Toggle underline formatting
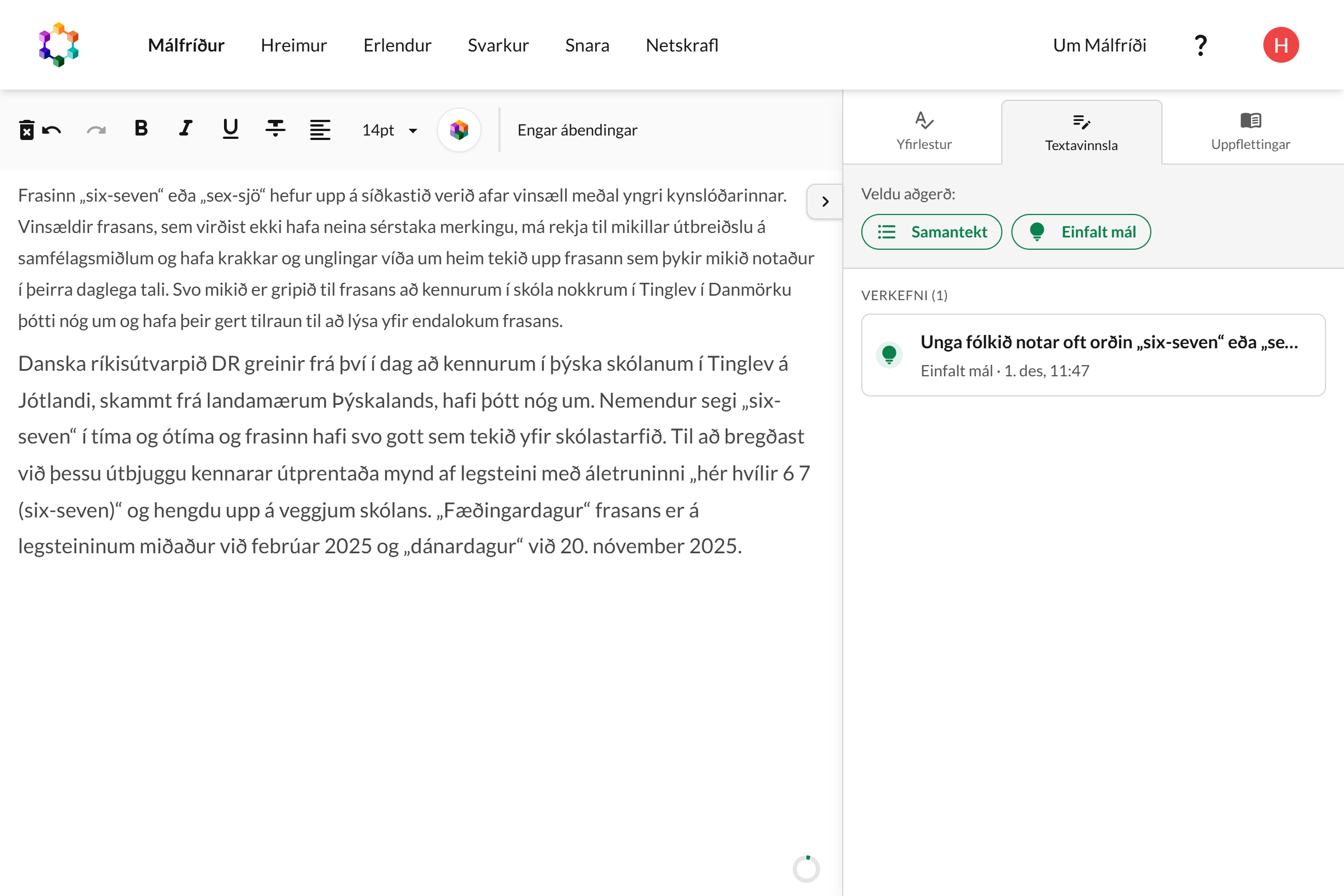 pos(230,129)
